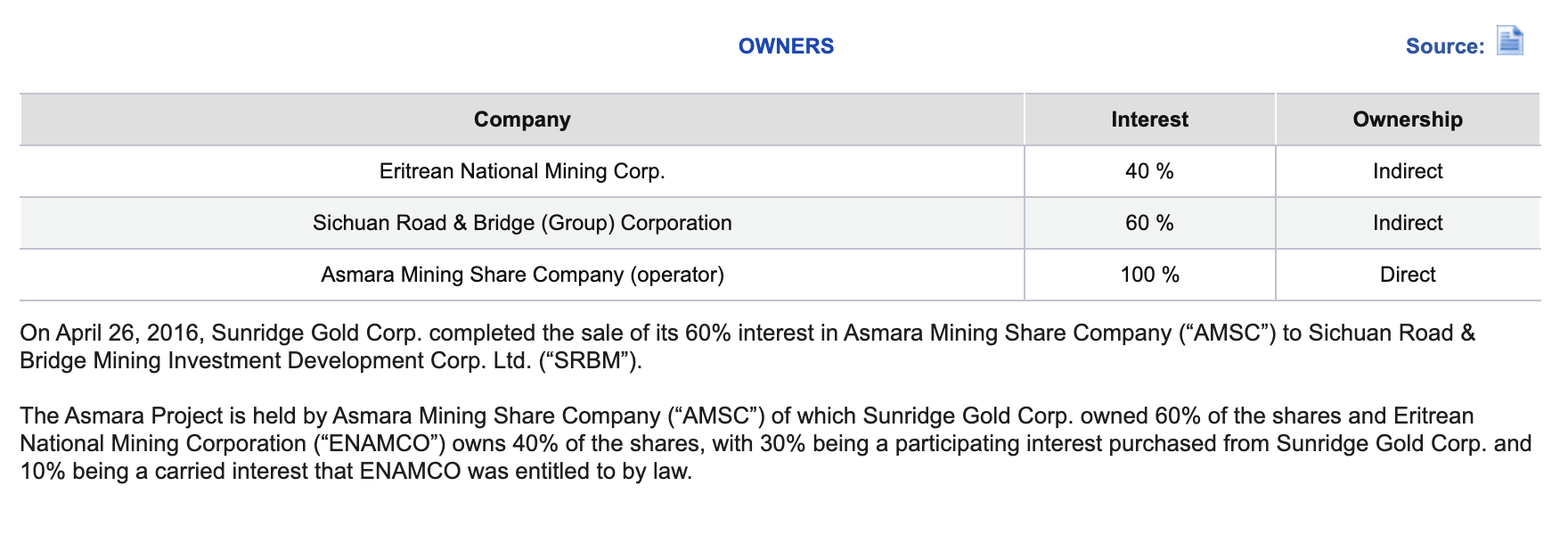Click the (“SRBM”) abbreviation text

[590, 361]
